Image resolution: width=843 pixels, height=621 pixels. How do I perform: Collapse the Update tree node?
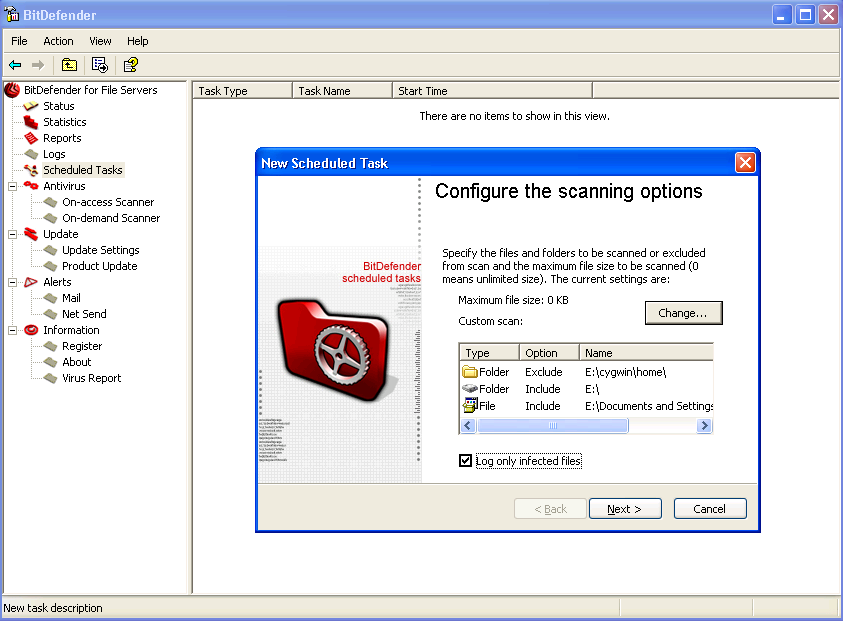(12, 234)
